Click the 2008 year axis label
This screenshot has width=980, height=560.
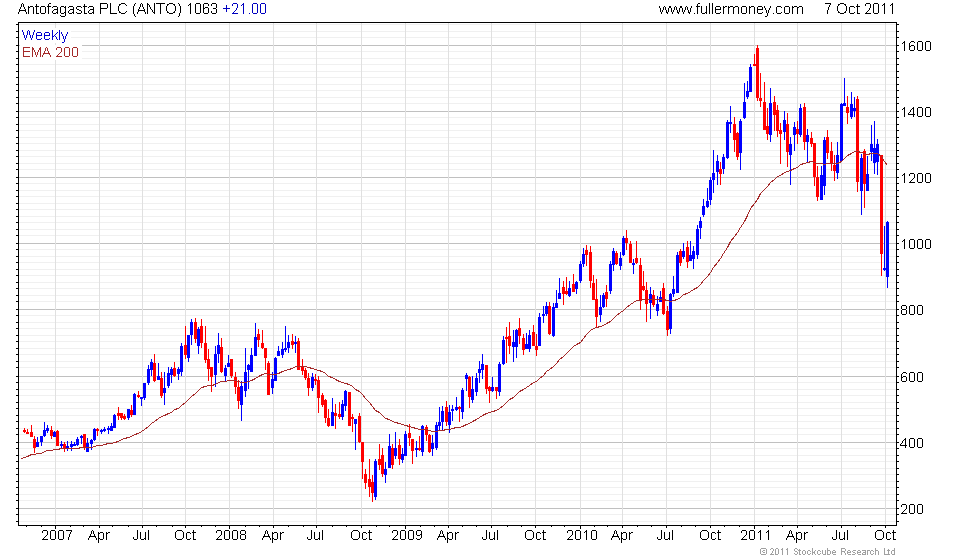(x=231, y=536)
